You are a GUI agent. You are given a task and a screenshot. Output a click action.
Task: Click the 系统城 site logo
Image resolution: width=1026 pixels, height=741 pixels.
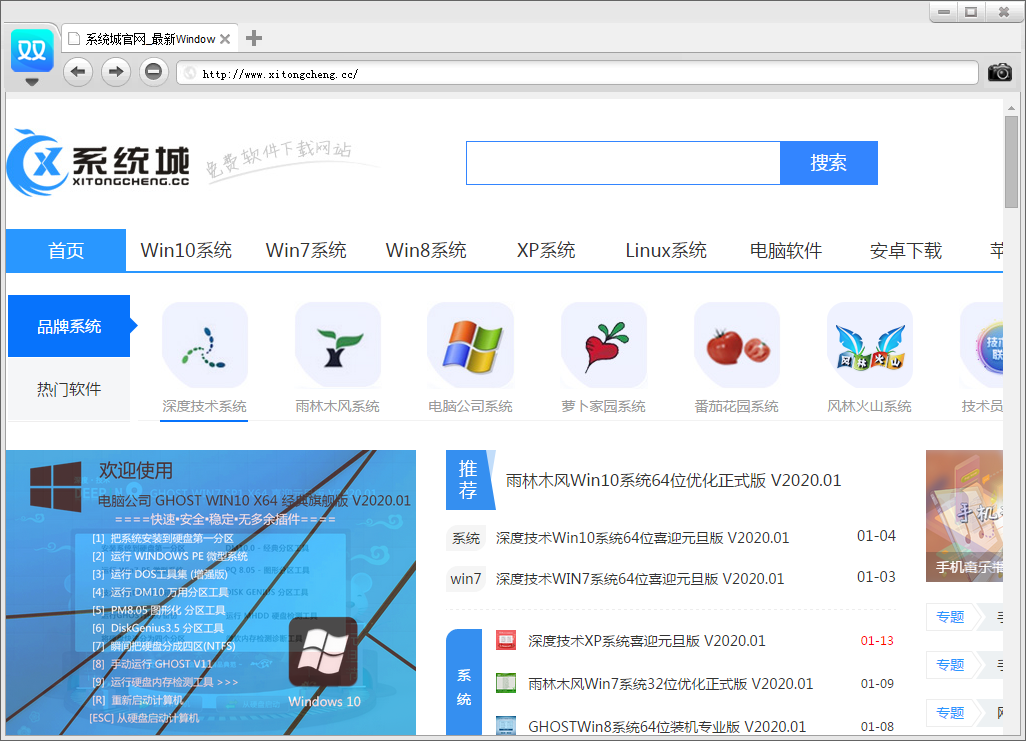point(98,162)
